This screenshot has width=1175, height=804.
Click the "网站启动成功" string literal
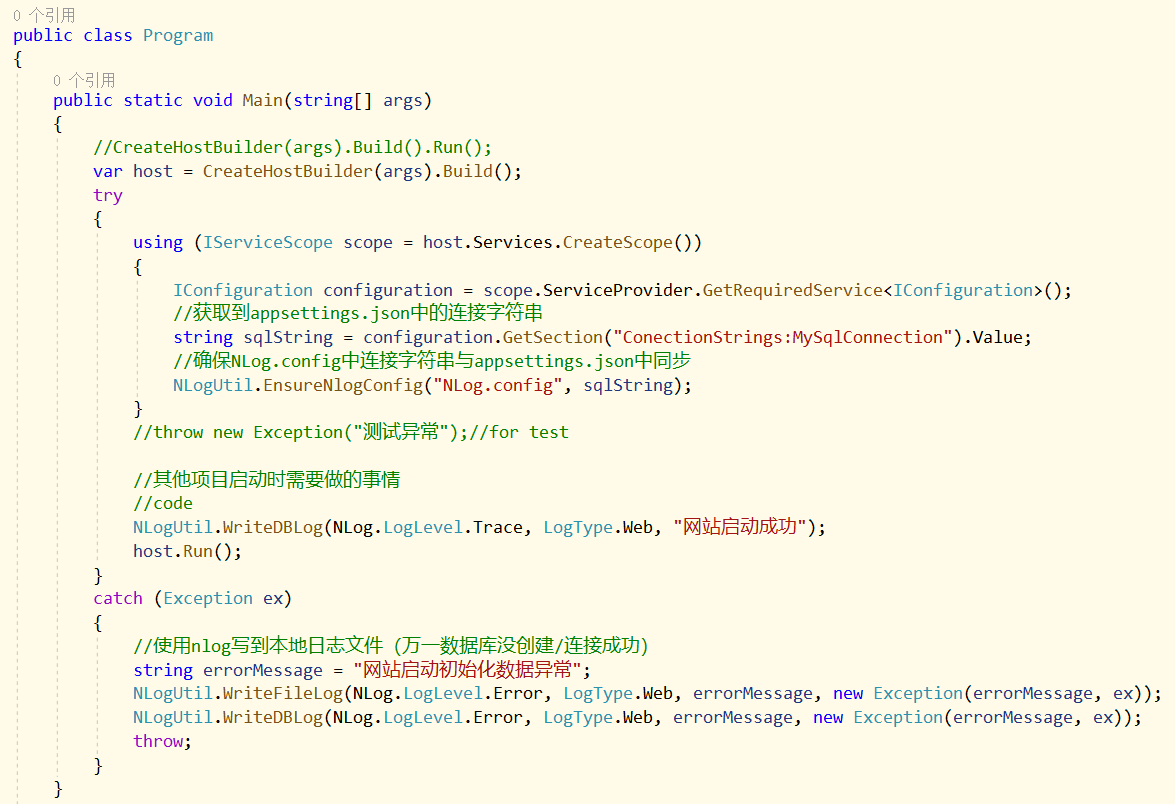tap(740, 526)
